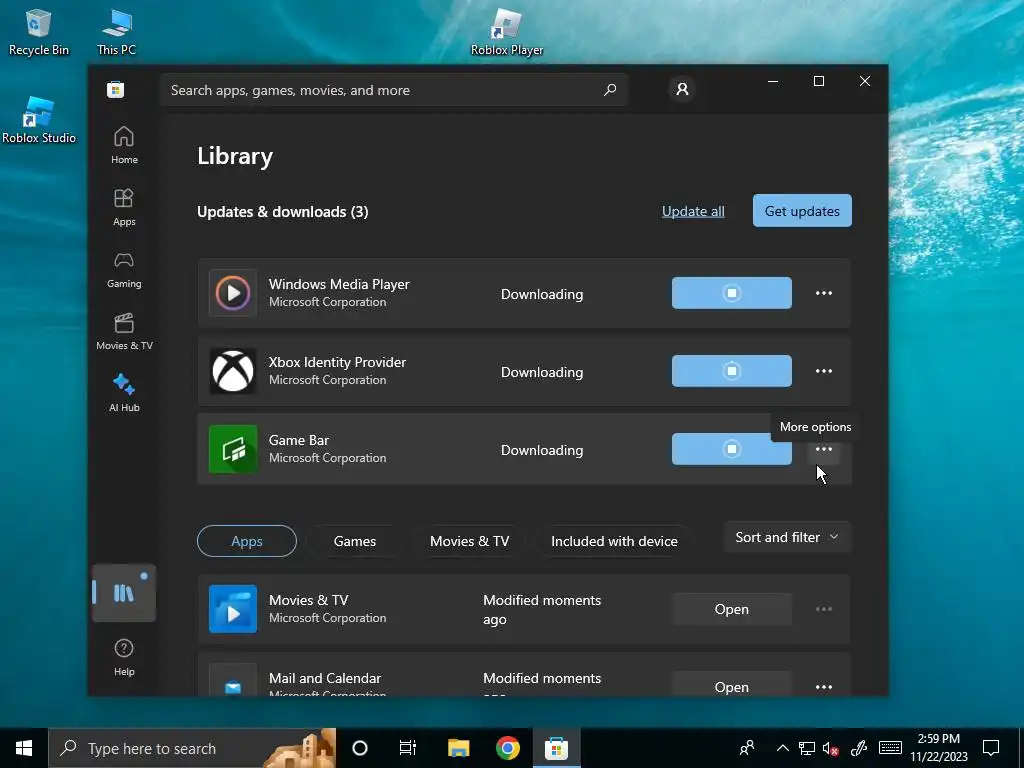The width and height of the screenshot is (1024, 768).
Task: Stop the Game Bar download
Action: (731, 449)
